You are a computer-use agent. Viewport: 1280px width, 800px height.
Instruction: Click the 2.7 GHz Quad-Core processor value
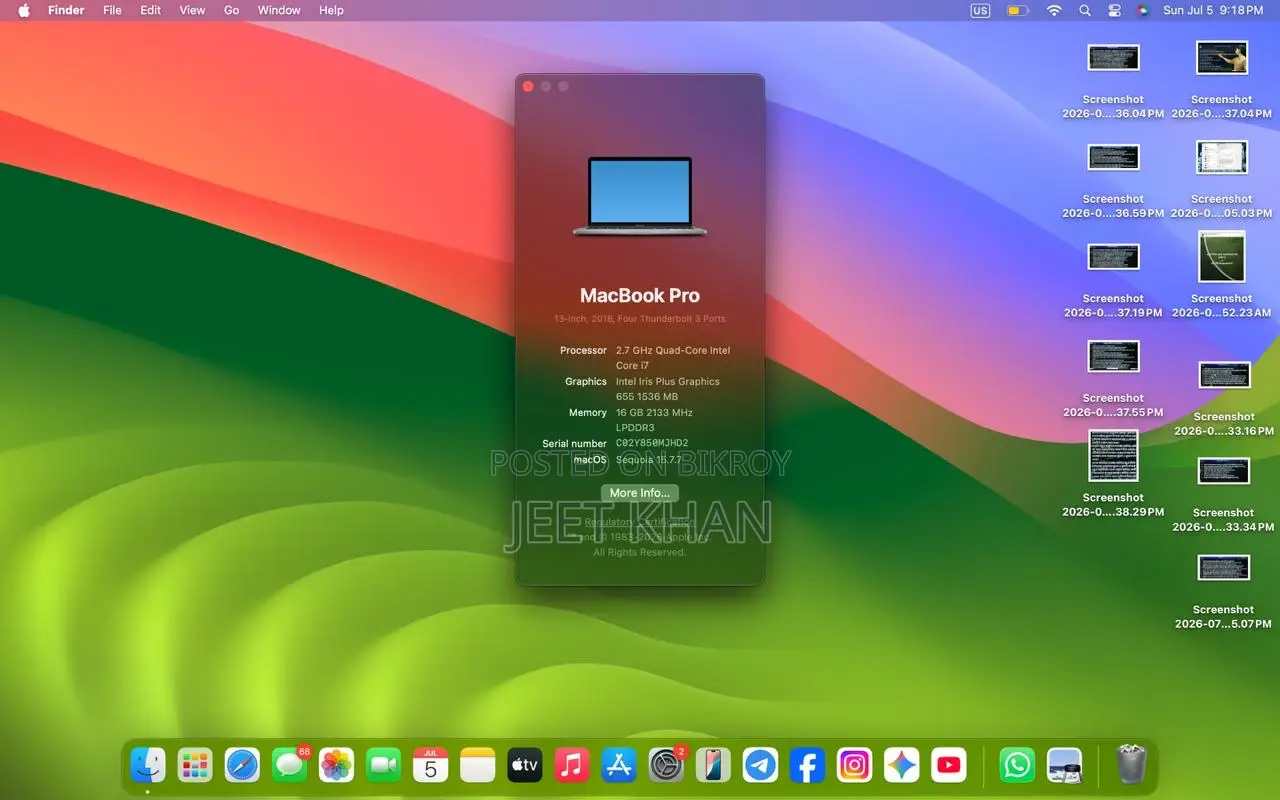coord(673,358)
